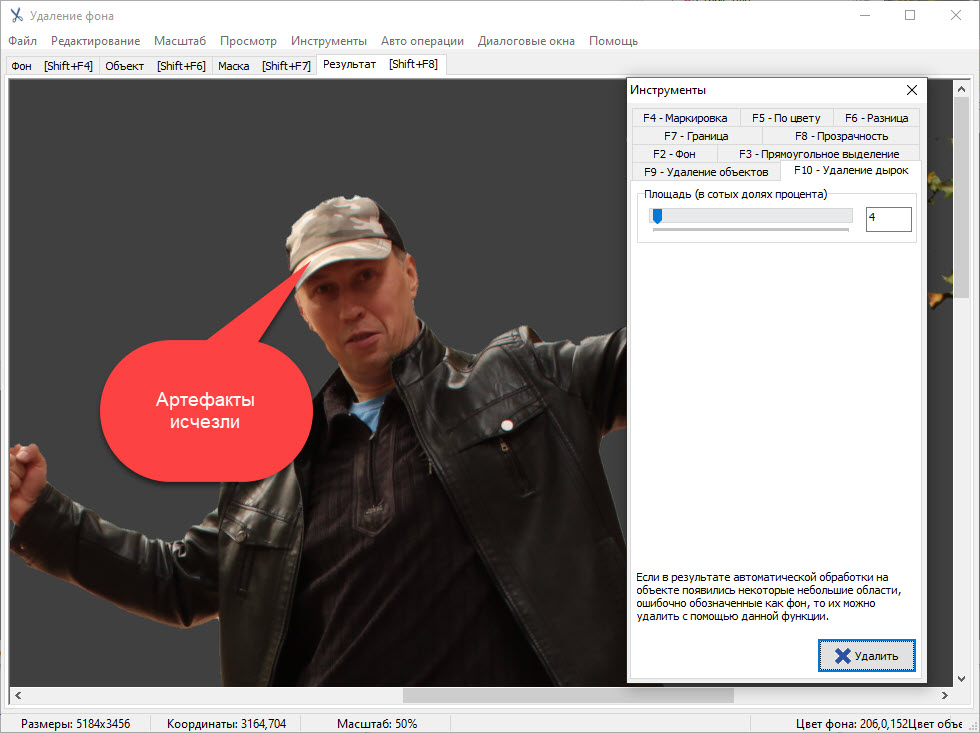Click the vertical scrollbar thumb
The height and width of the screenshot is (733, 980).
(x=961, y=198)
